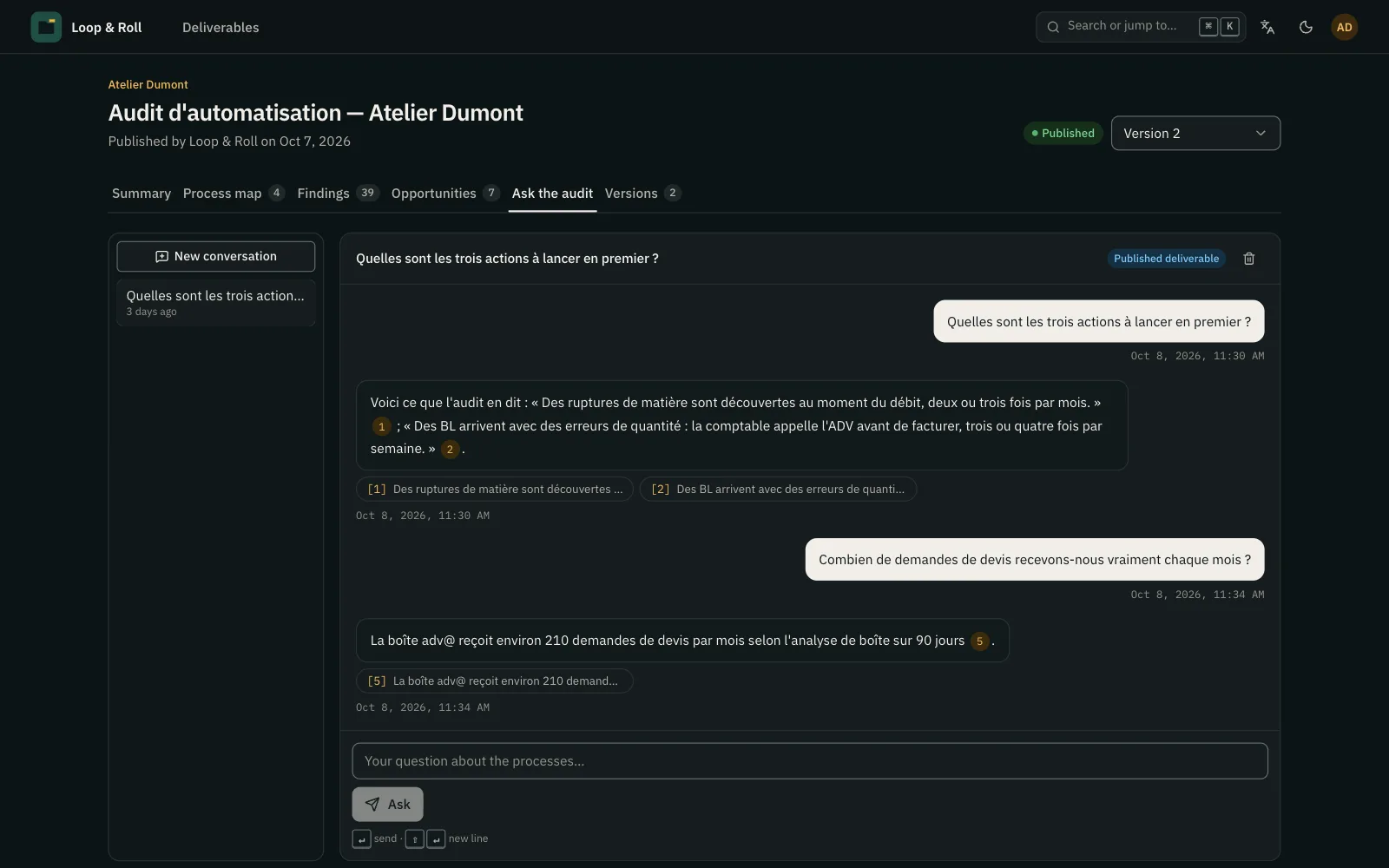Switch to the Versions tab

(x=642, y=193)
